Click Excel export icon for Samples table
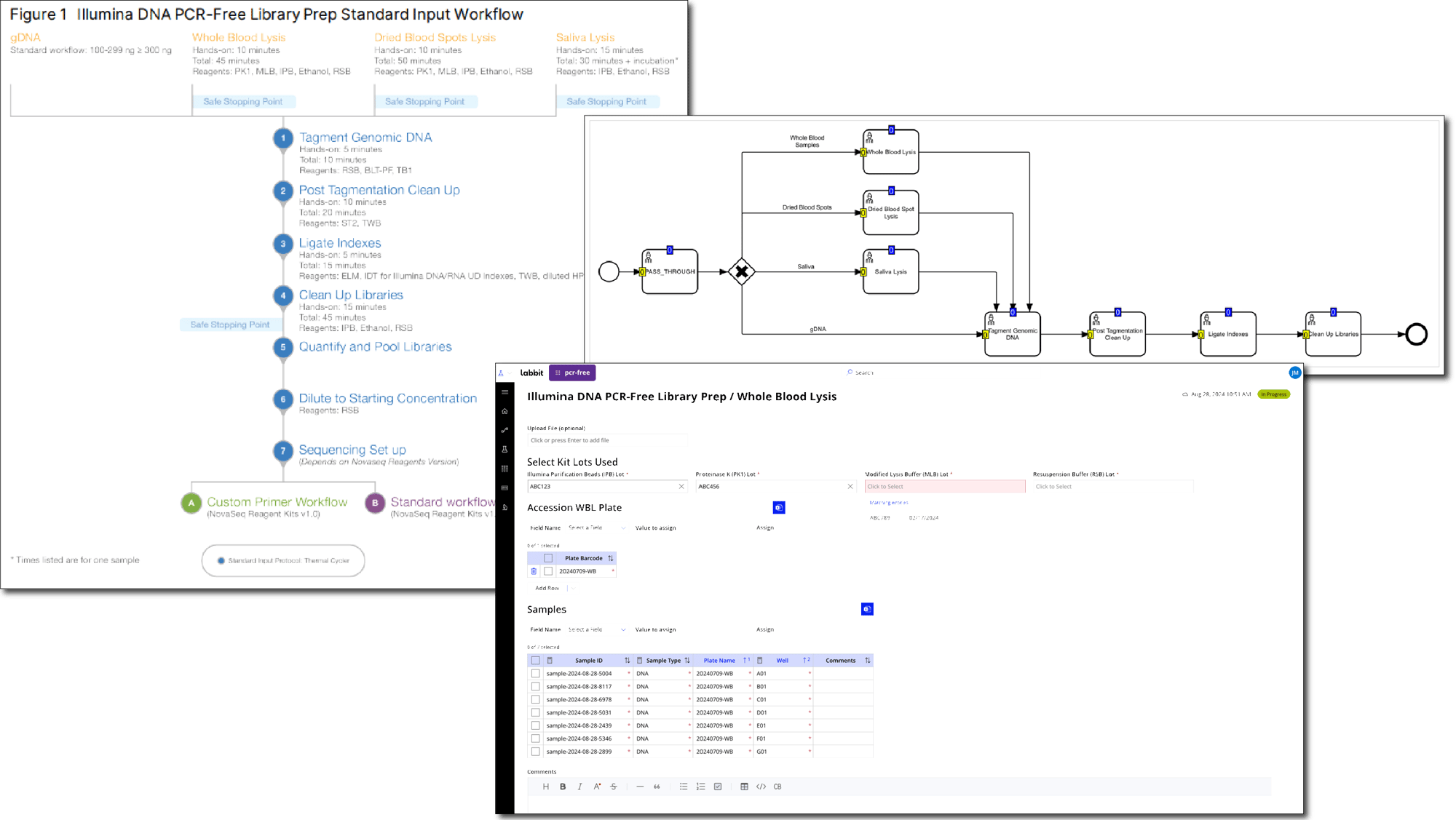This screenshot has height=820, width=1456. pyautogui.click(x=867, y=609)
